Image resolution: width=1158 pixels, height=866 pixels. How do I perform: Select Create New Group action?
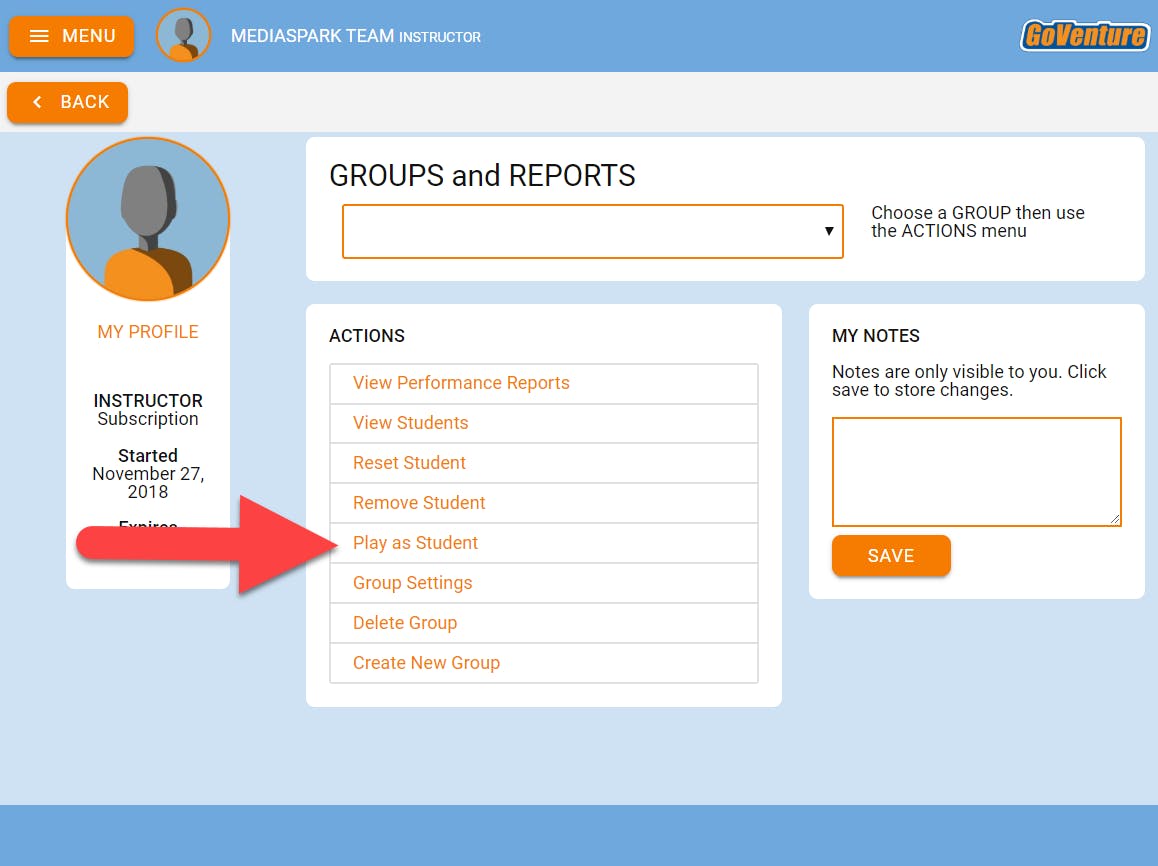click(544, 662)
